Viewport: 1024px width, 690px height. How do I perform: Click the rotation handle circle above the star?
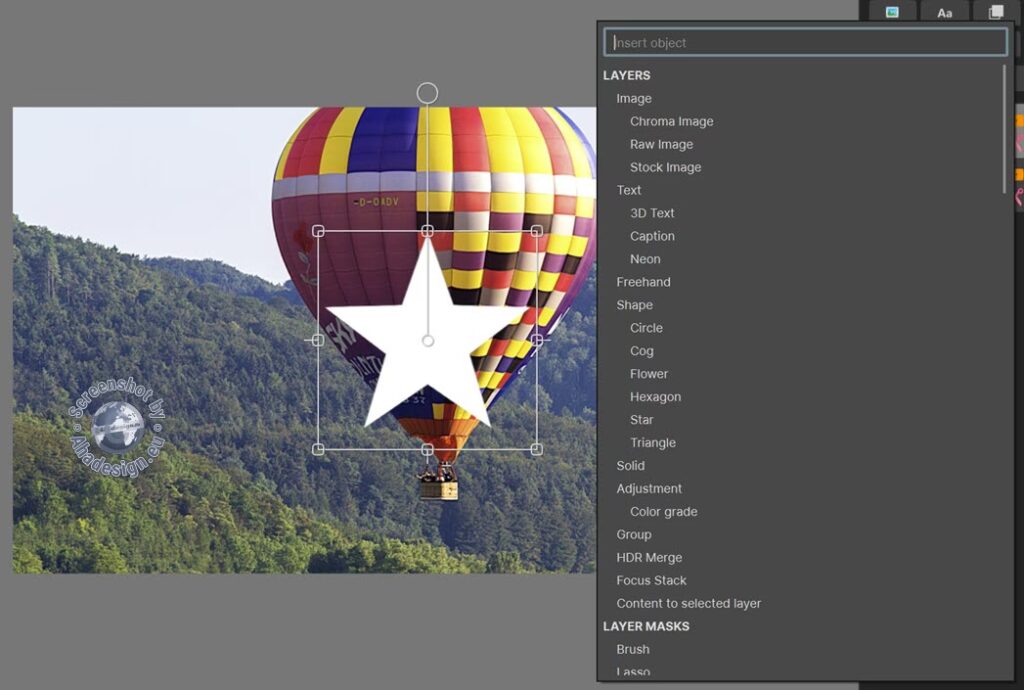click(427, 93)
